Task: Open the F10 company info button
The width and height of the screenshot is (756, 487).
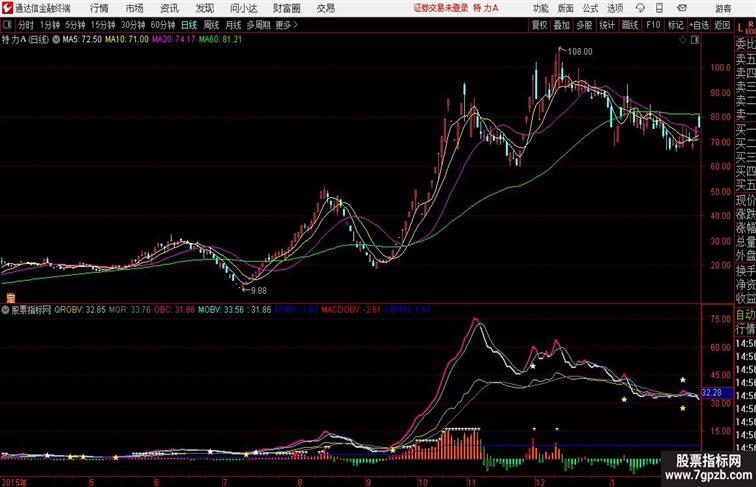Action: tap(653, 25)
